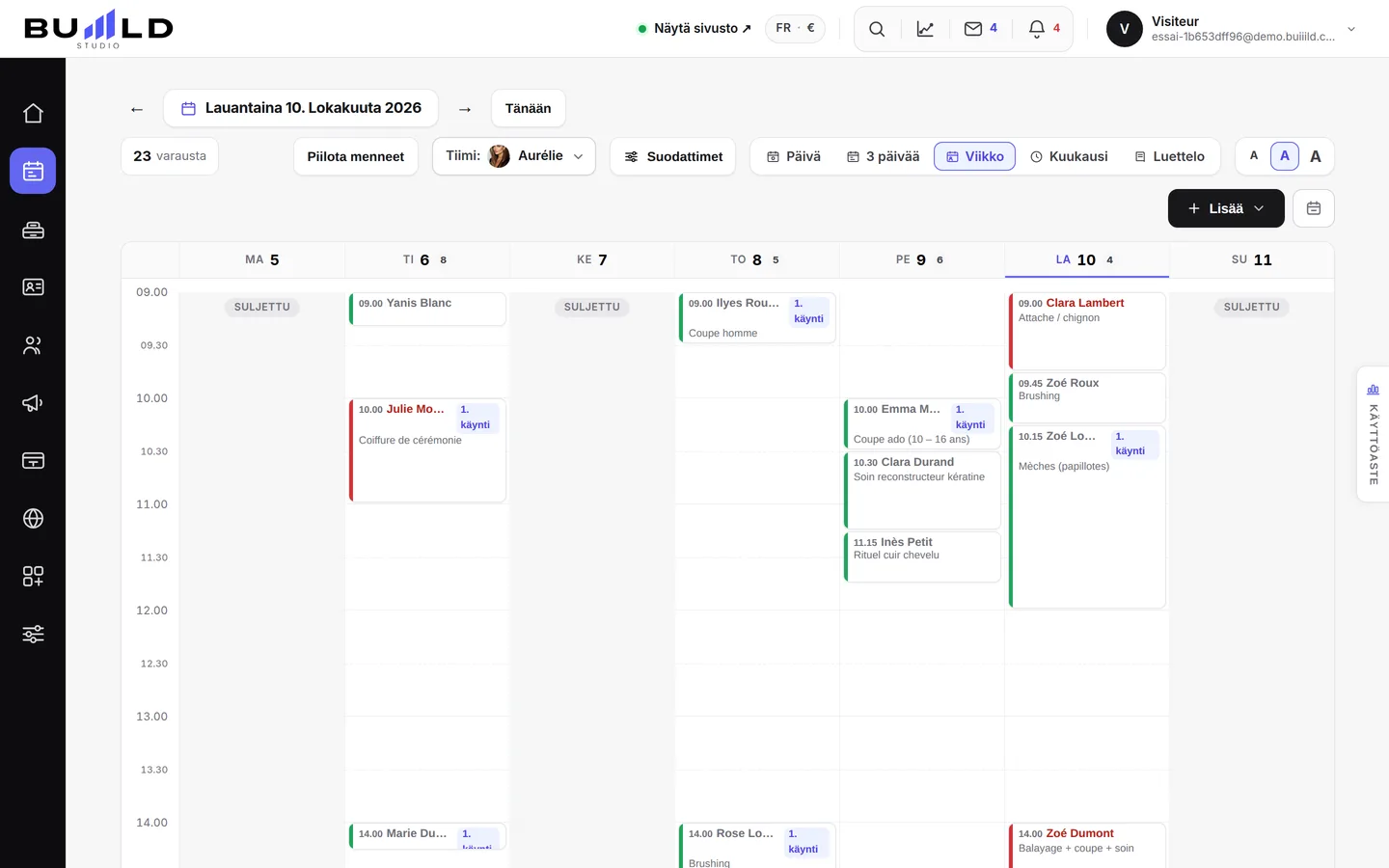Open the megaphone marketing sidebar icon
This screenshot has width=1389, height=868.
tap(33, 403)
